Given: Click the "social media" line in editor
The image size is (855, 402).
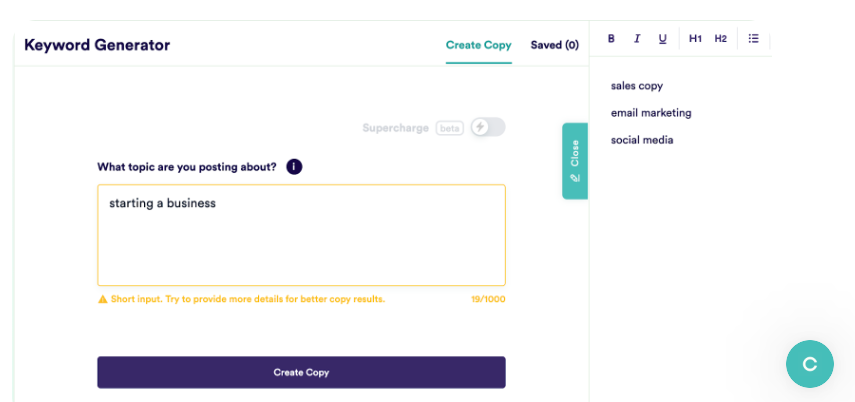Looking at the screenshot, I should (x=642, y=140).
